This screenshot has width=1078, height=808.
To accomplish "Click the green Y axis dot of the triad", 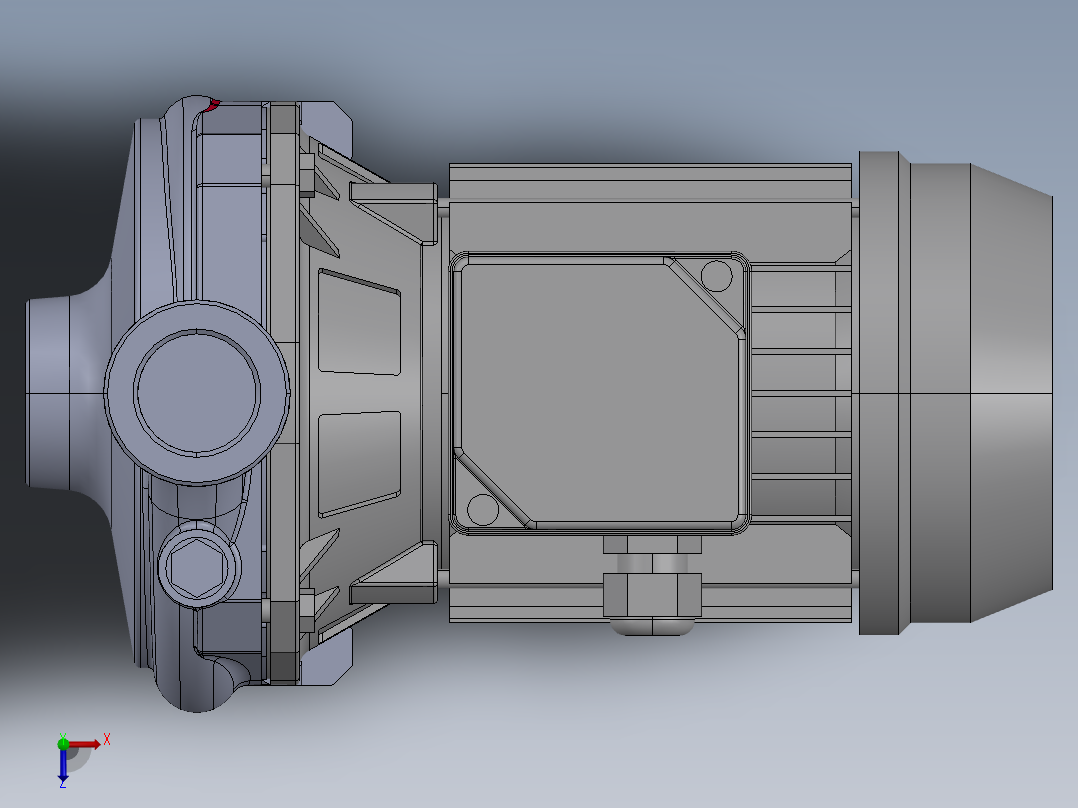I will [x=63, y=743].
